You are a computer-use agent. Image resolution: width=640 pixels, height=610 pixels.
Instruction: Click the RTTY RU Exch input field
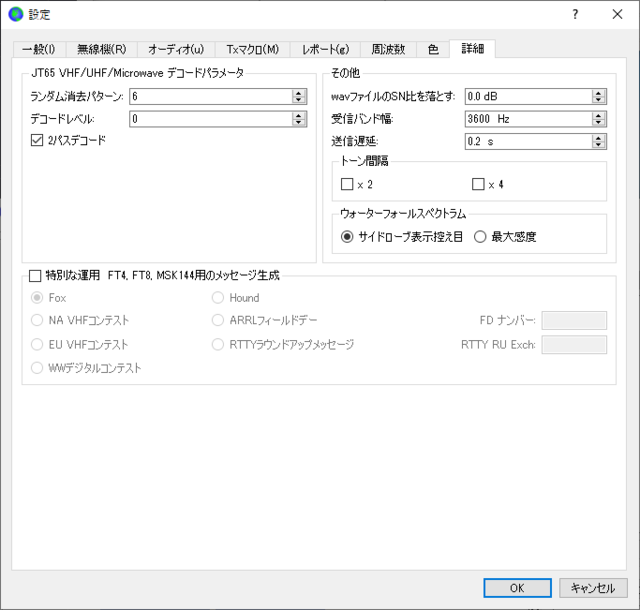click(x=574, y=345)
